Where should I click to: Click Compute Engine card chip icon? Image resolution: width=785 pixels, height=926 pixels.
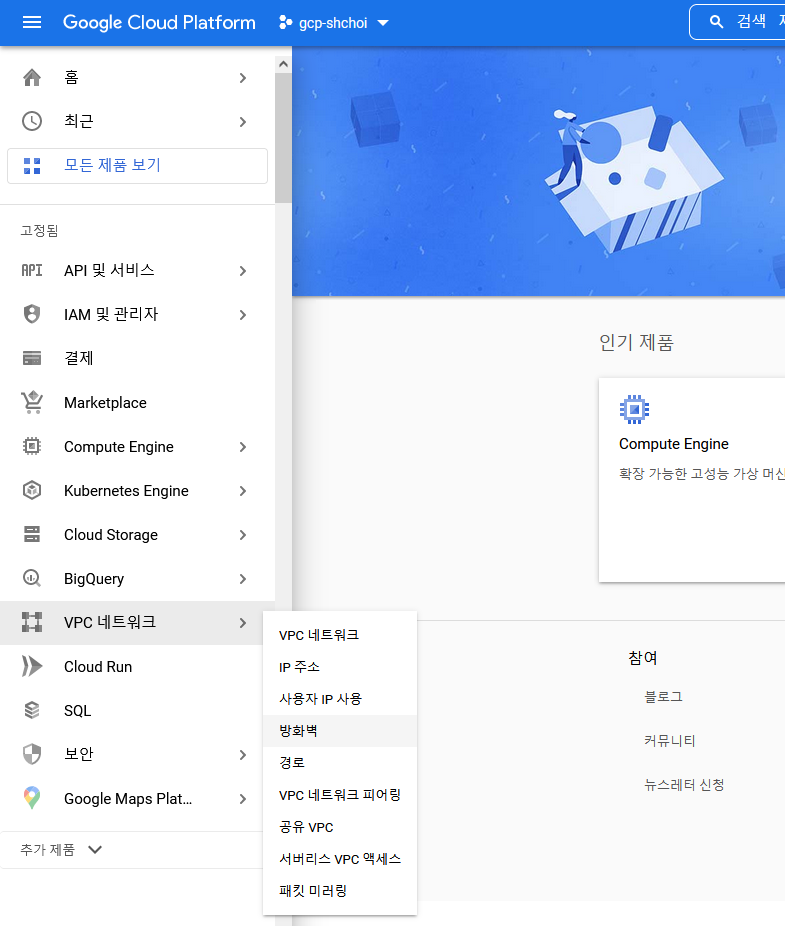click(634, 409)
